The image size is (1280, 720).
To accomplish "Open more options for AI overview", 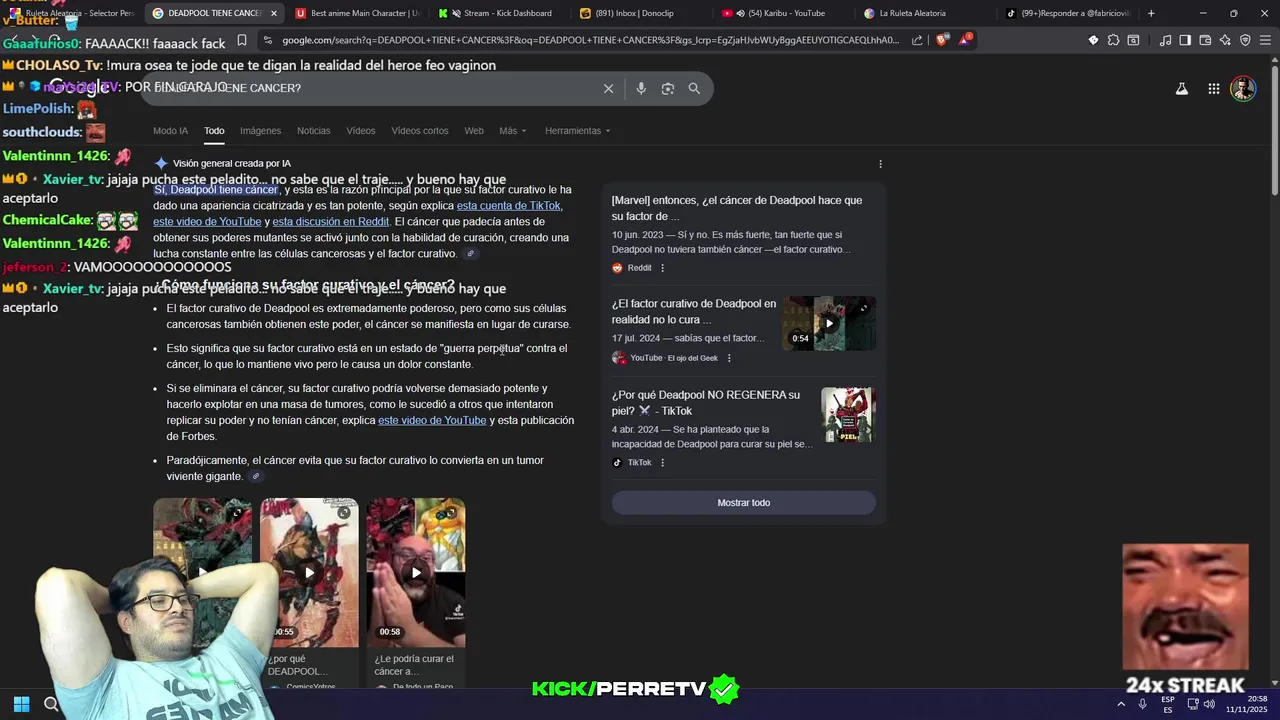I will tap(880, 164).
